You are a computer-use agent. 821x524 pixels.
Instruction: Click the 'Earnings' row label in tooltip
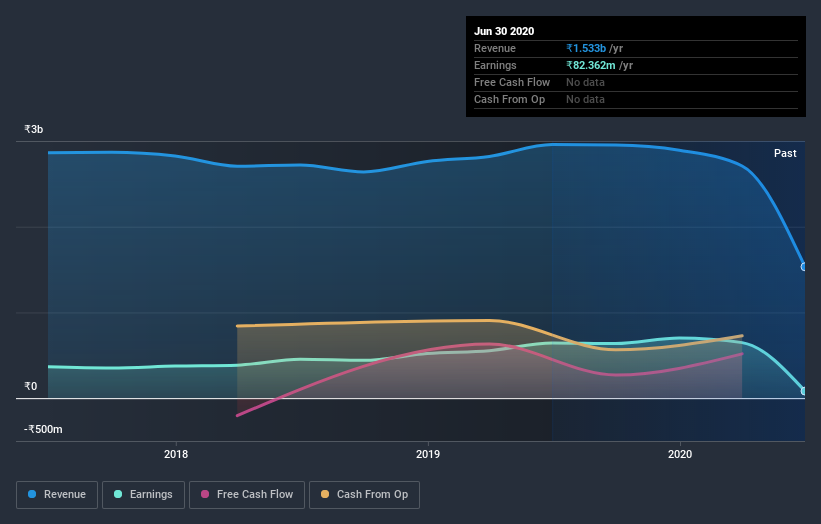[x=495, y=65]
